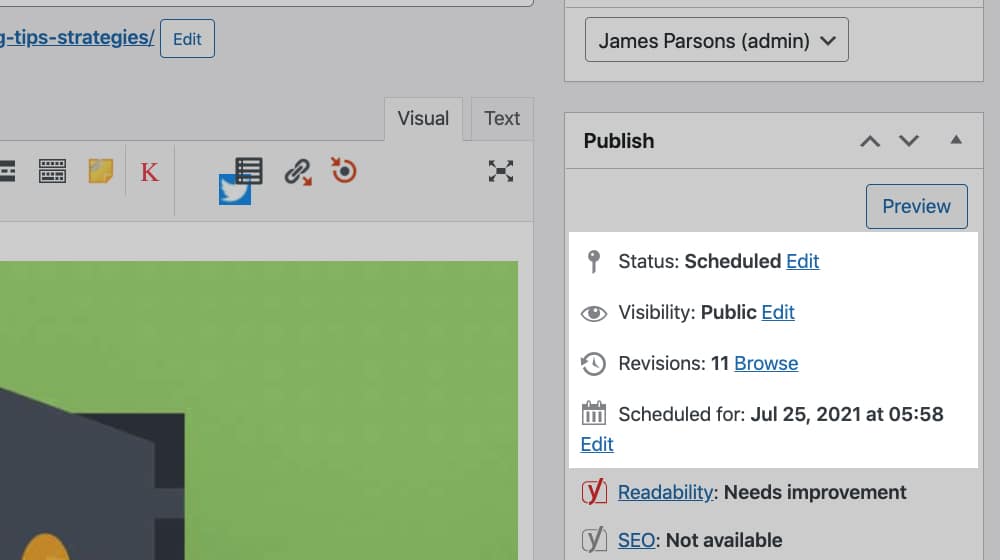
Task: Collapse the Publish panel with triangle toggle
Action: pyautogui.click(x=956, y=140)
